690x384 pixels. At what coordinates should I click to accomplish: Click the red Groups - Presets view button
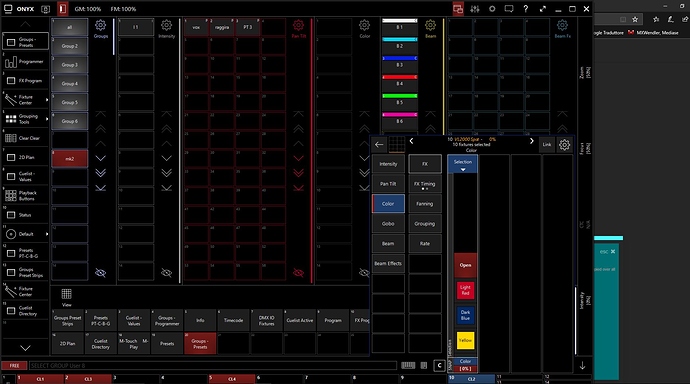pos(200,344)
